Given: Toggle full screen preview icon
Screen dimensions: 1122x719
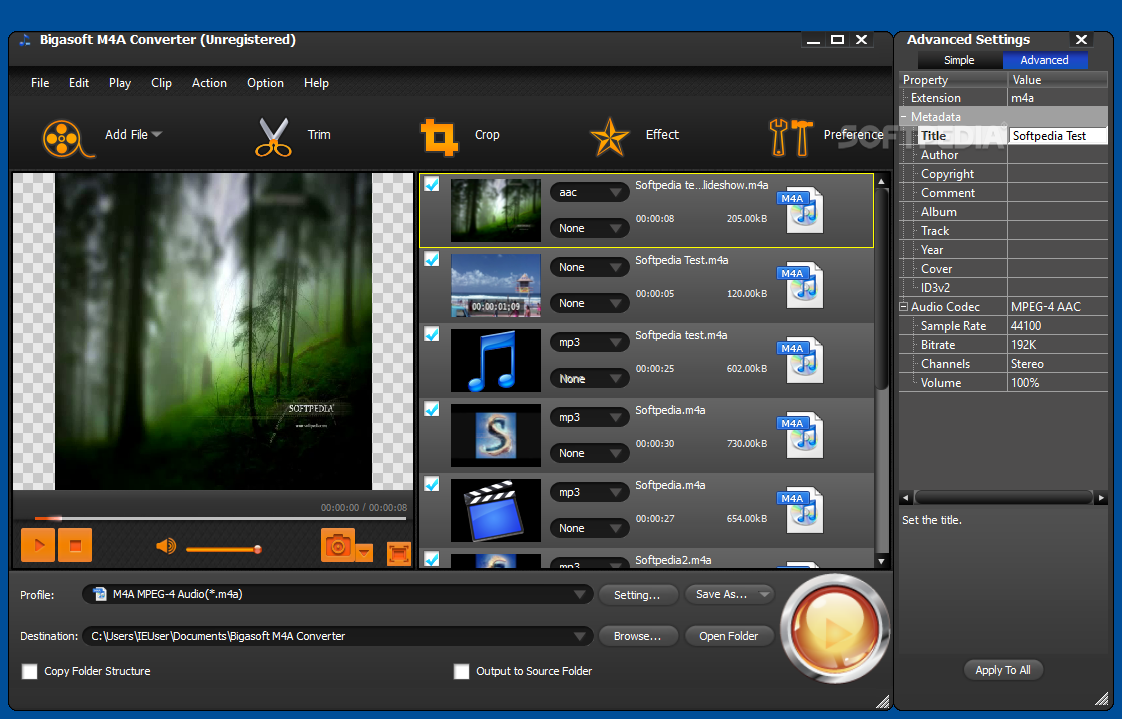Looking at the screenshot, I should click(399, 553).
